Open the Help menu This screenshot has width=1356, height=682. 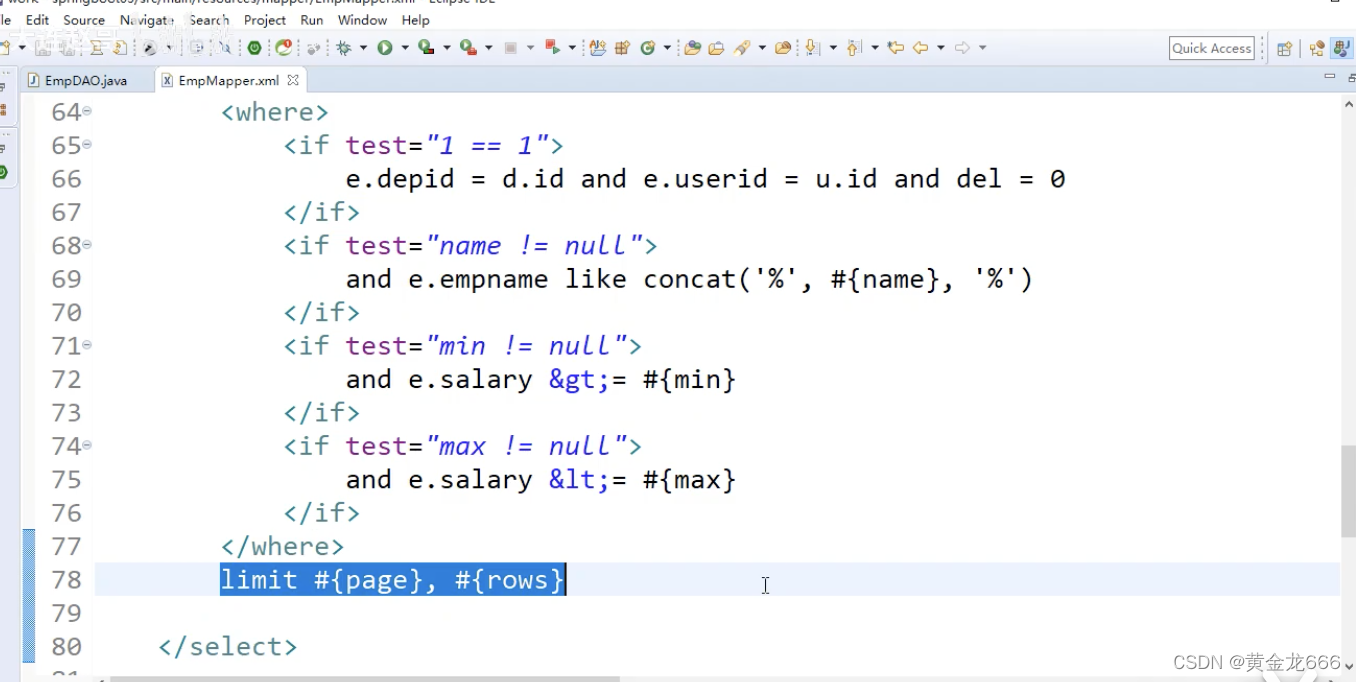click(415, 20)
